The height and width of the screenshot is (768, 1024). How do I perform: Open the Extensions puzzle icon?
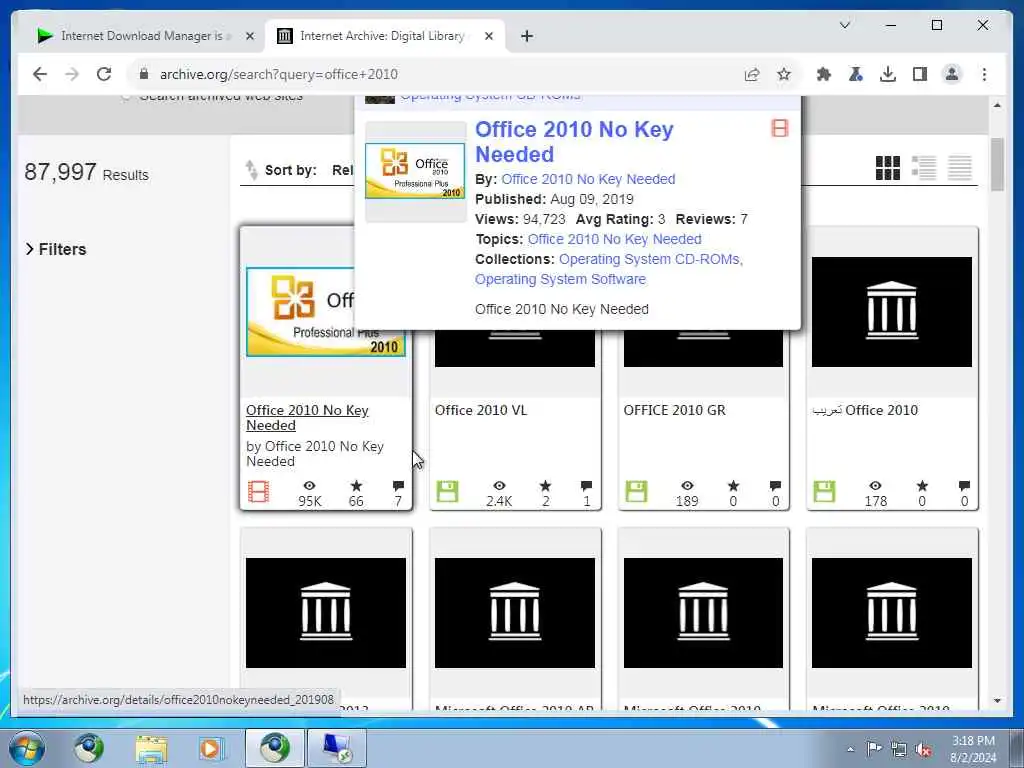824,74
